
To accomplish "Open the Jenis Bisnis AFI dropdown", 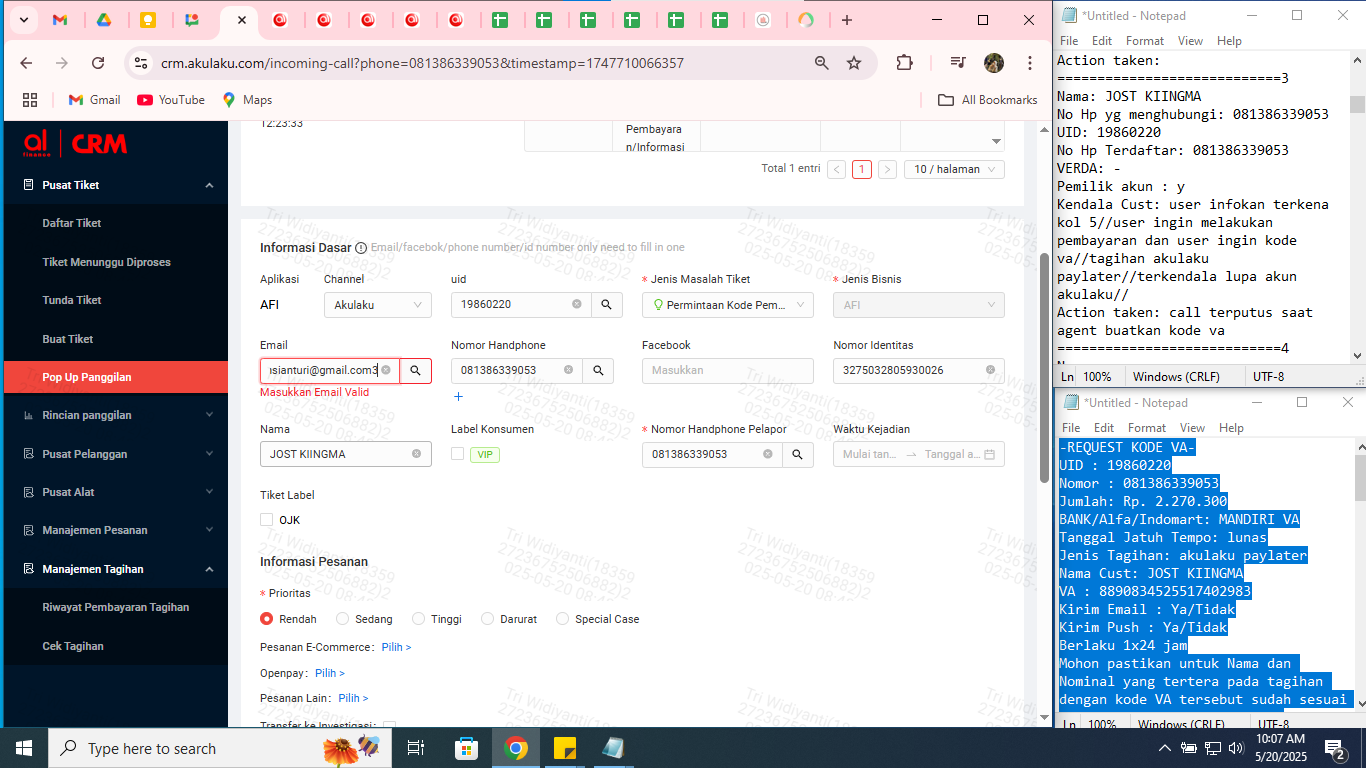I will tap(919, 305).
